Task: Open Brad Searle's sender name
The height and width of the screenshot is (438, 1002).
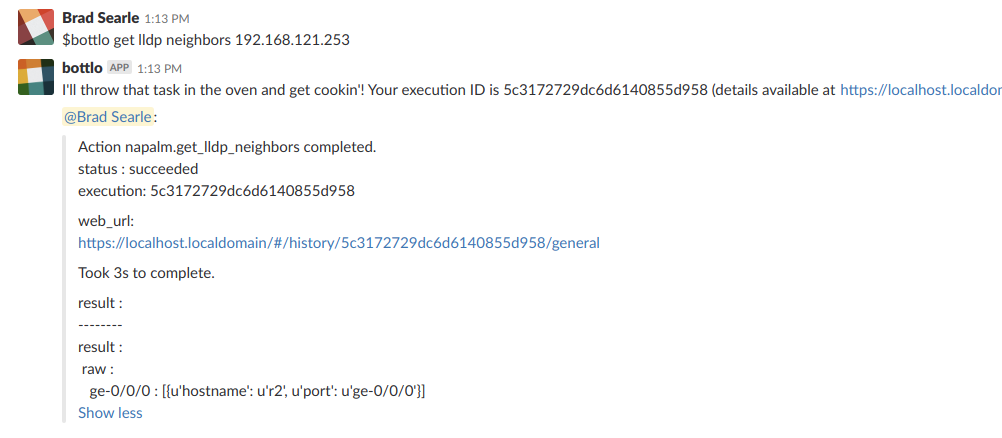Action: [x=100, y=18]
